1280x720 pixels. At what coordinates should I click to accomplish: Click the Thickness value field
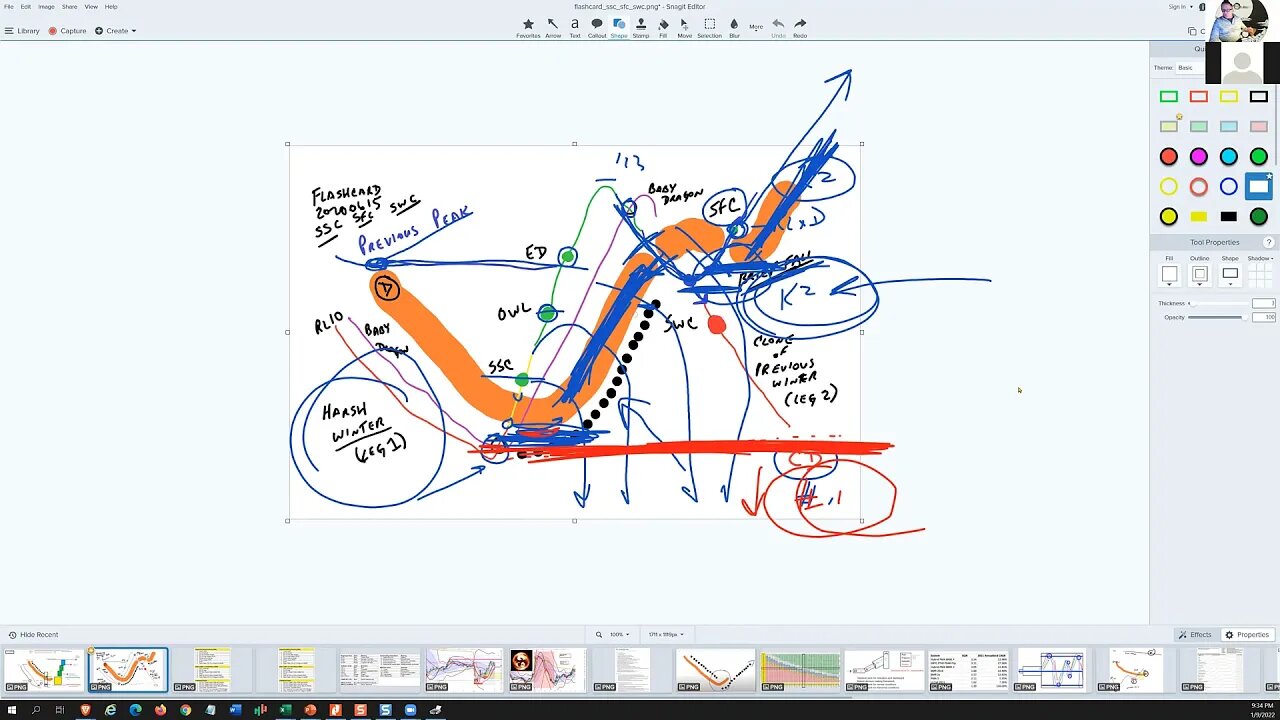(1264, 303)
